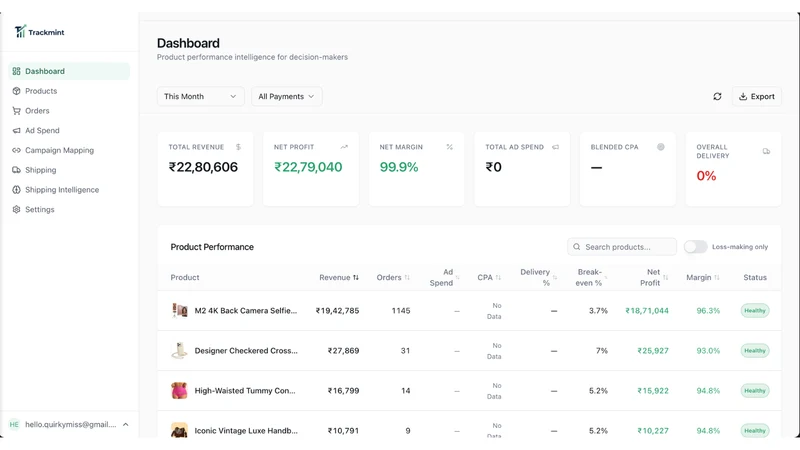Click the megaphone icon on Total Ad Spend card
This screenshot has width=800, height=450.
[556, 147]
